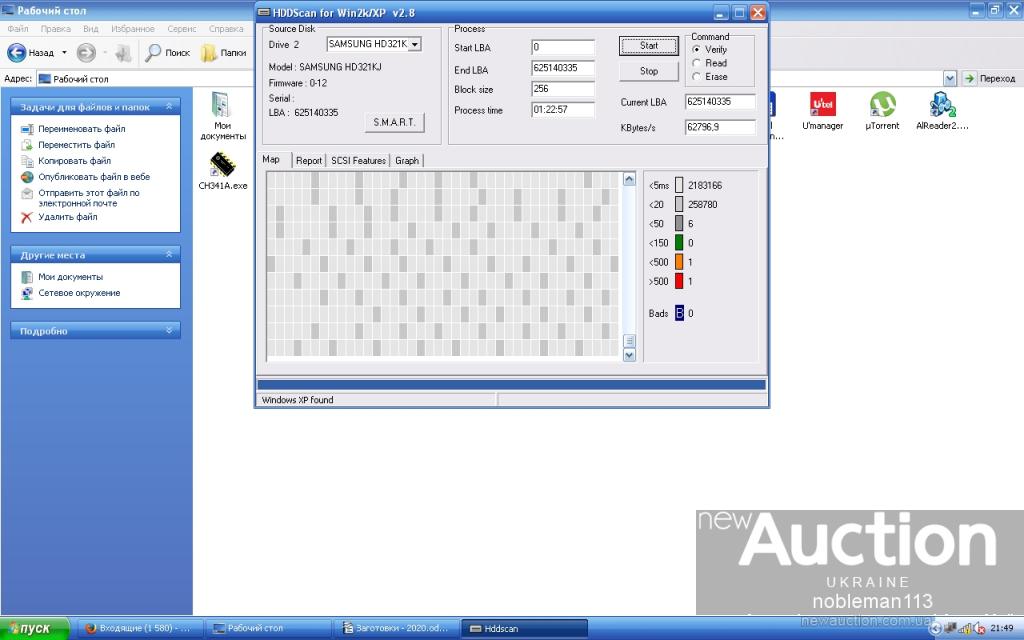The image size is (1024, 640).
Task: Open the SCSI Features tab
Action: pos(358,161)
